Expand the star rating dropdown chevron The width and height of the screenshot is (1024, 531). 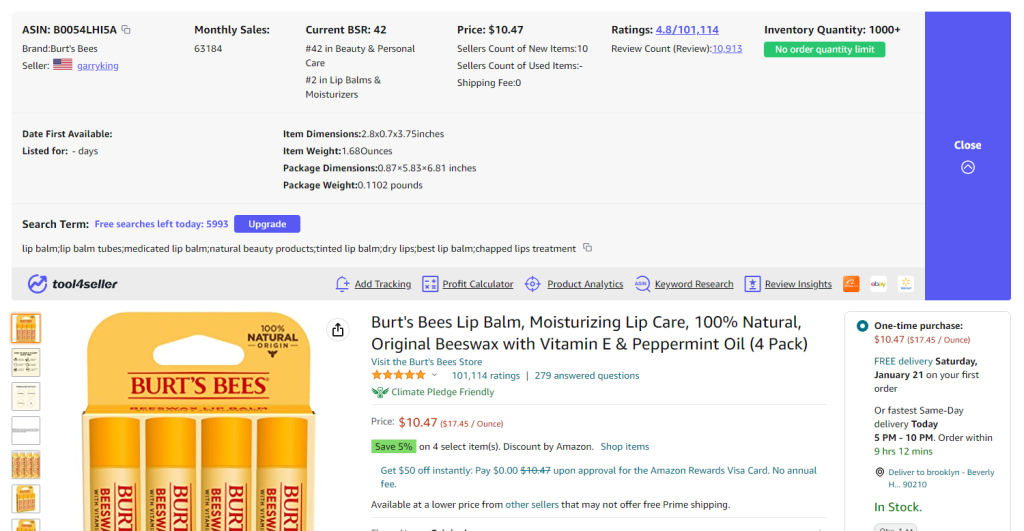tap(434, 375)
